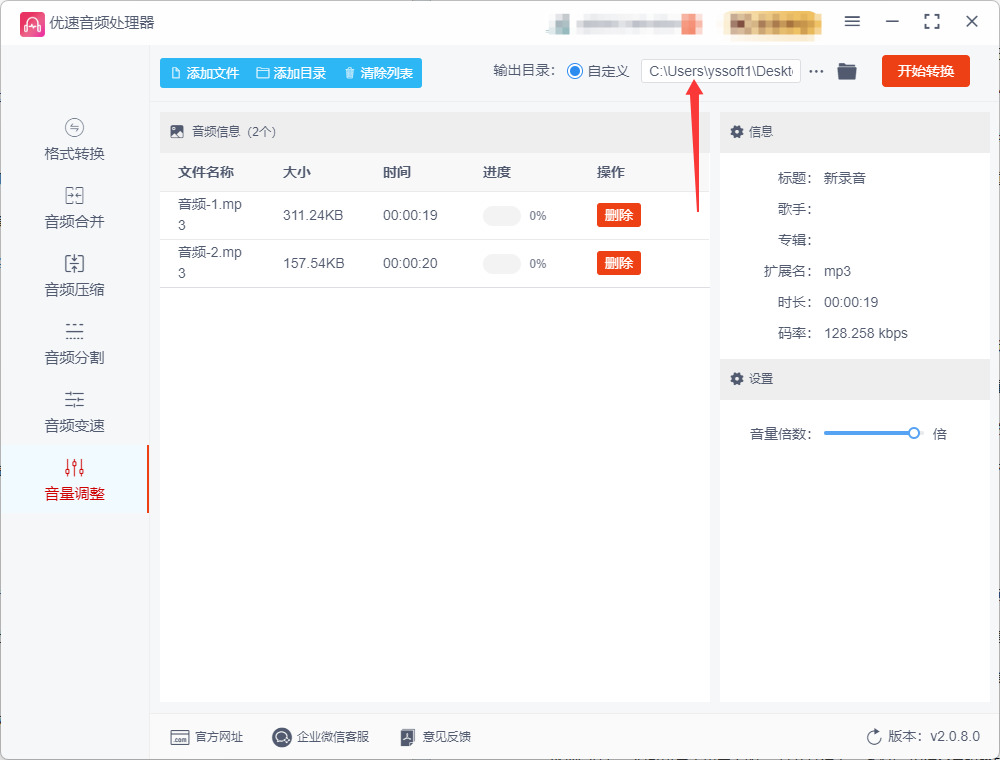This screenshot has height=760, width=1000.
Task: Click the 版本 v2.0.8.0 text
Action: pos(934,737)
